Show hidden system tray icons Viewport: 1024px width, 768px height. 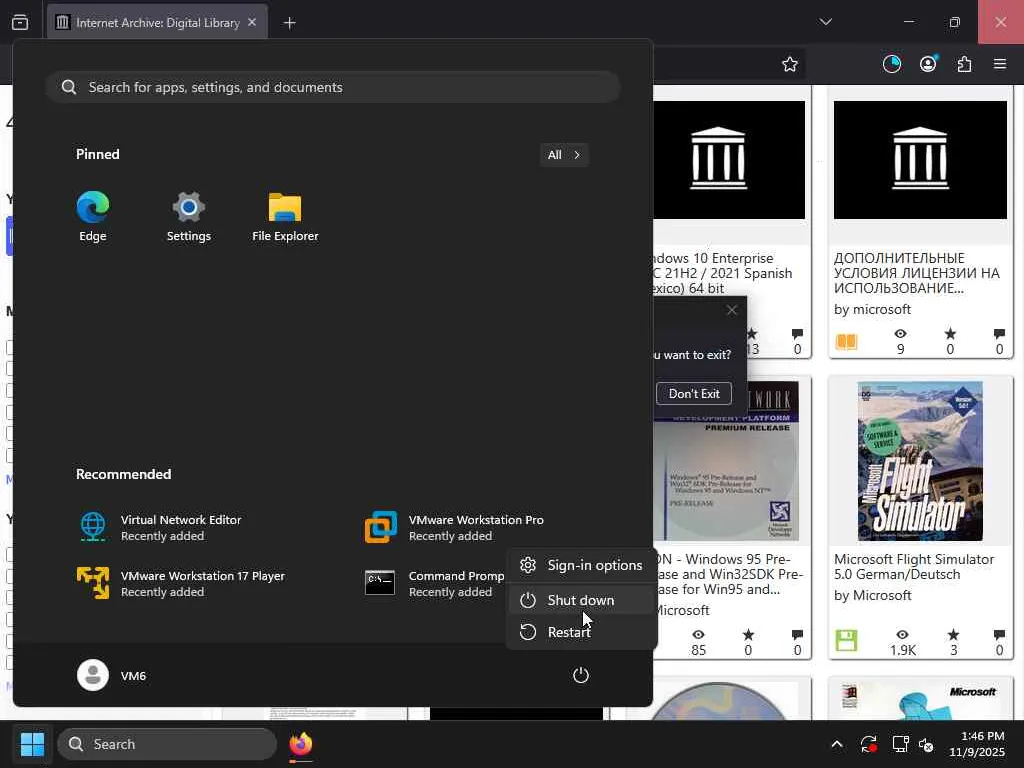click(x=837, y=744)
